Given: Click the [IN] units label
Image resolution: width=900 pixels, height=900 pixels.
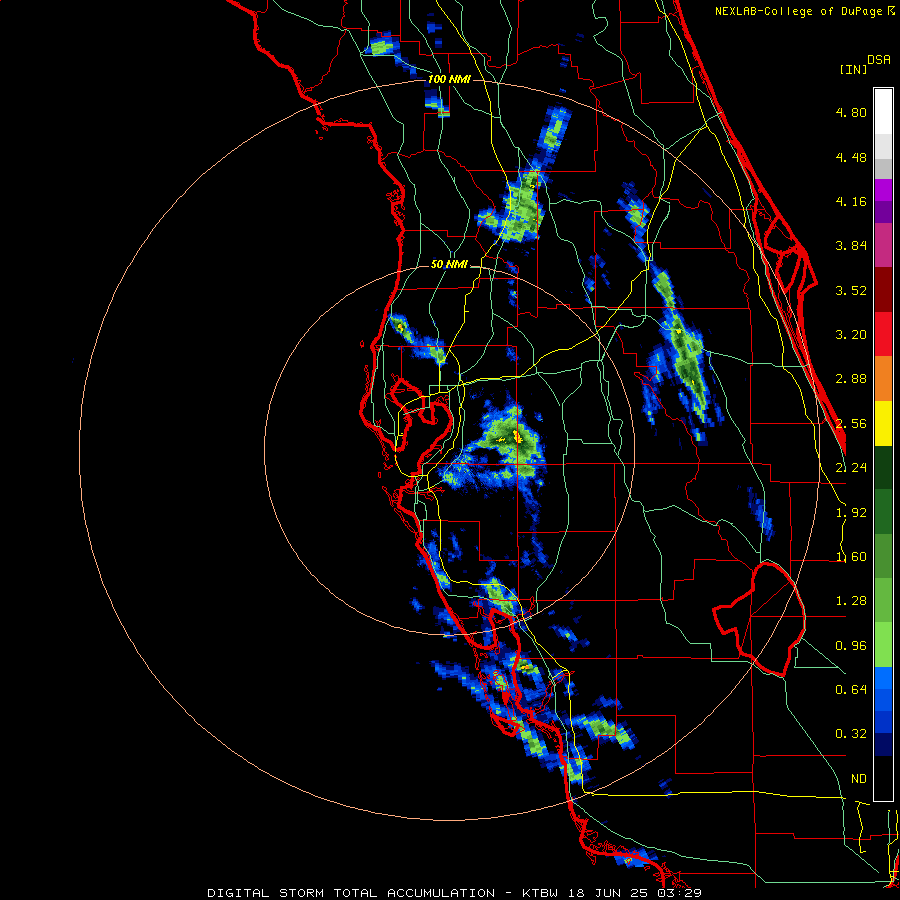Looking at the screenshot, I should point(853,69).
